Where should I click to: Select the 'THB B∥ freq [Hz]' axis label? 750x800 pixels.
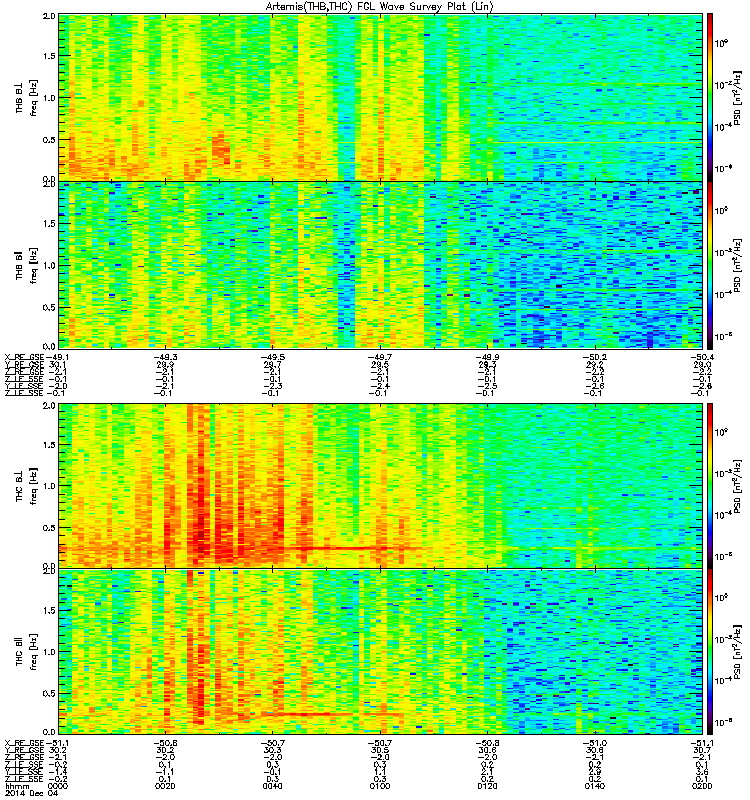(x=26, y=266)
